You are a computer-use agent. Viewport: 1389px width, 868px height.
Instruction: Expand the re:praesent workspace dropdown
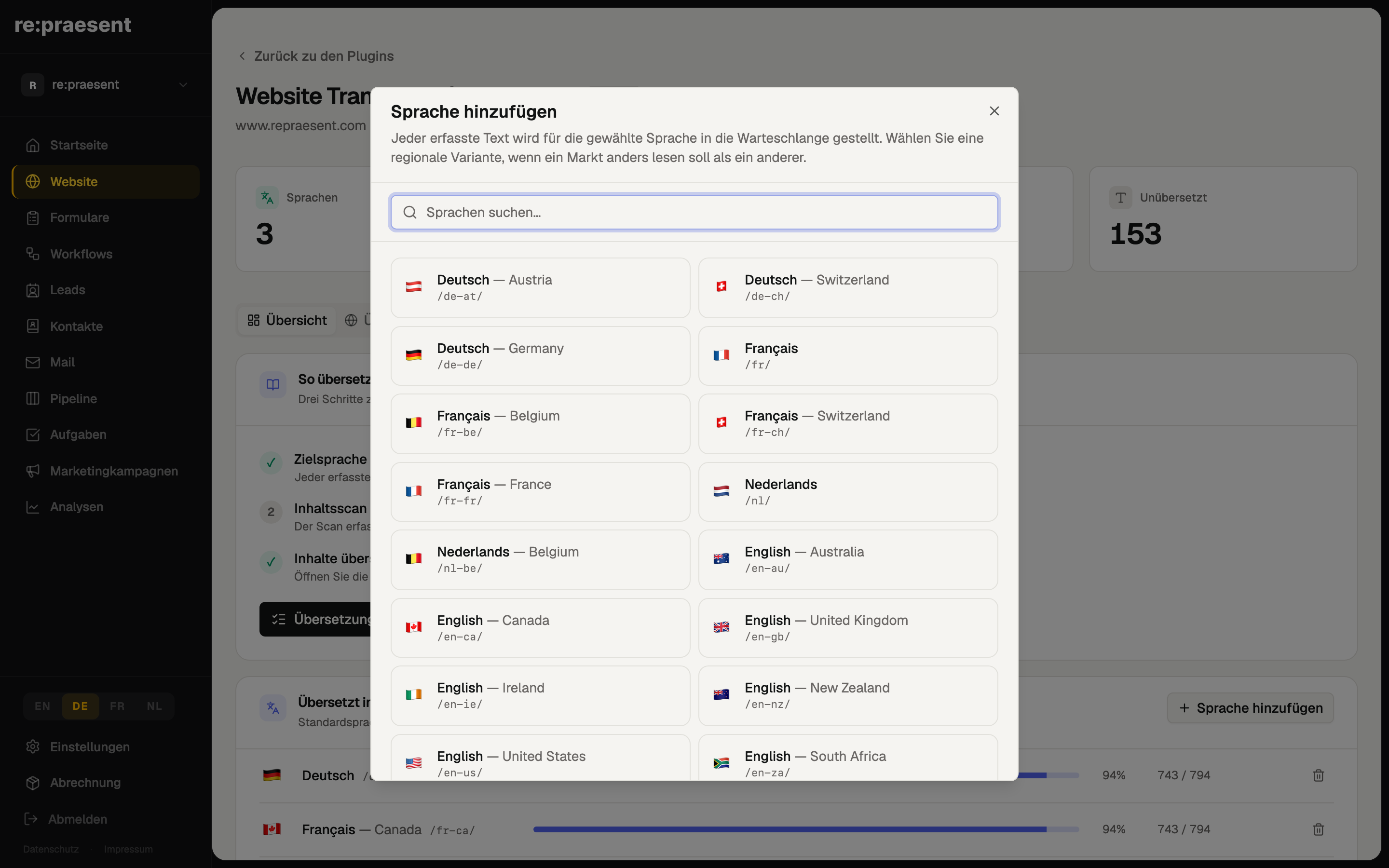(x=106, y=85)
